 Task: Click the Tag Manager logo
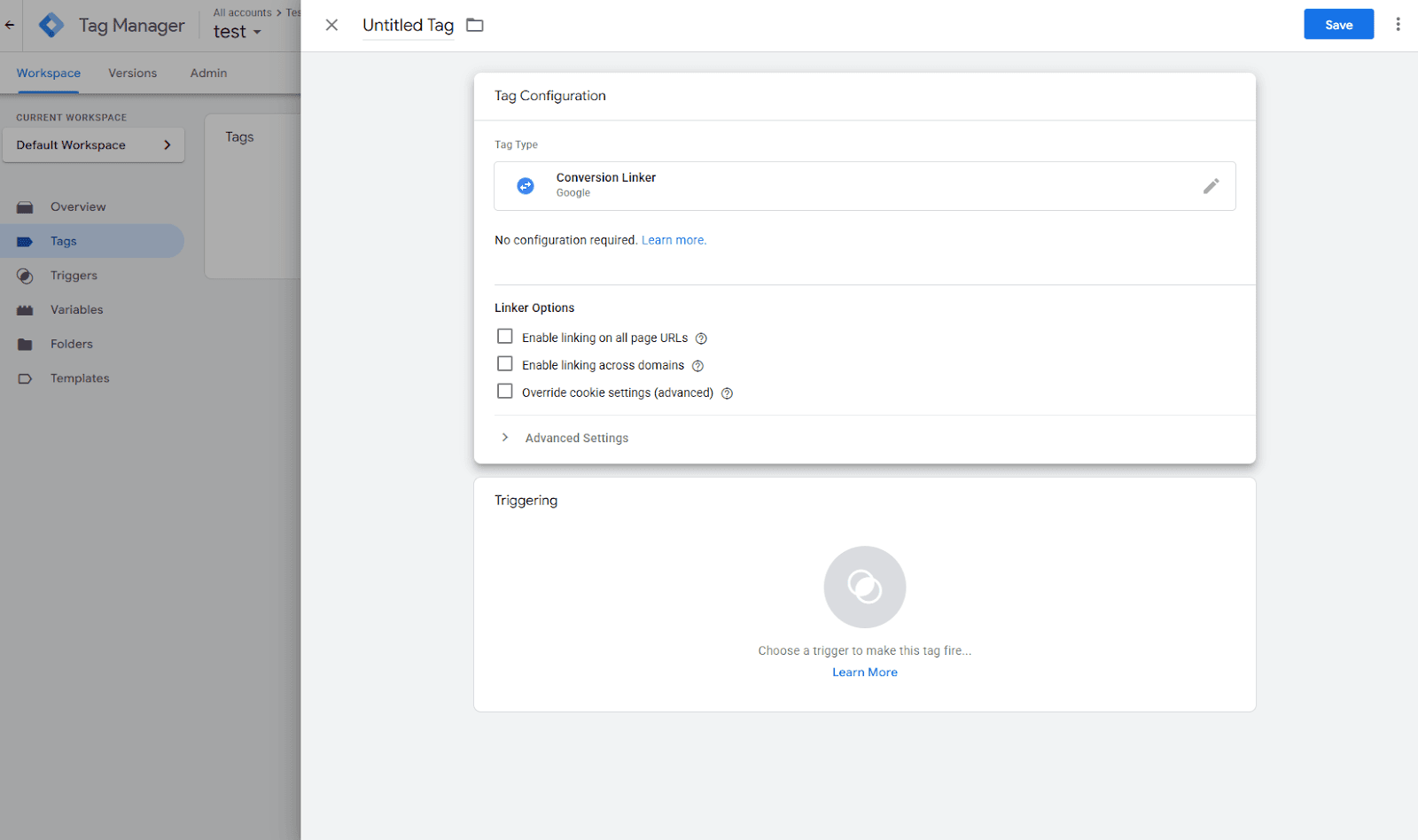coord(51,25)
